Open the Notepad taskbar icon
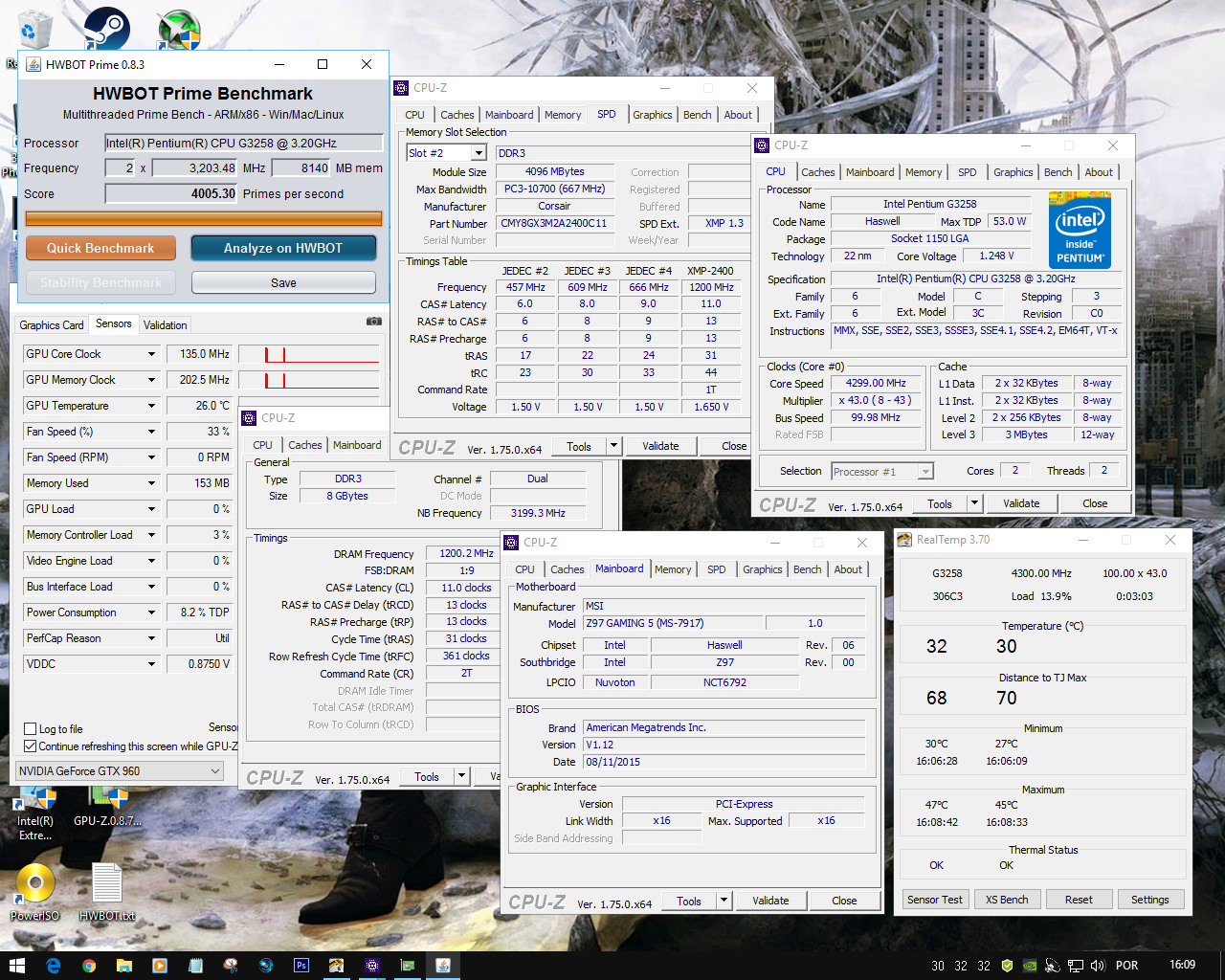 [x=195, y=966]
